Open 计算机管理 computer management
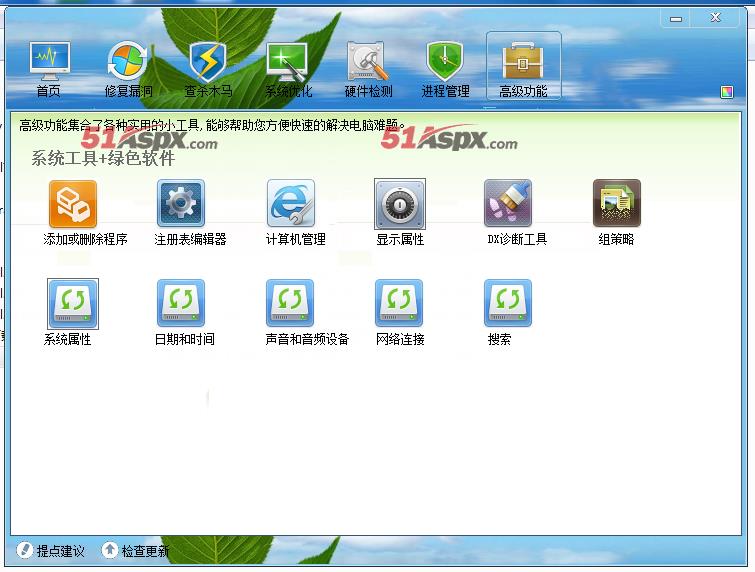 [291, 204]
